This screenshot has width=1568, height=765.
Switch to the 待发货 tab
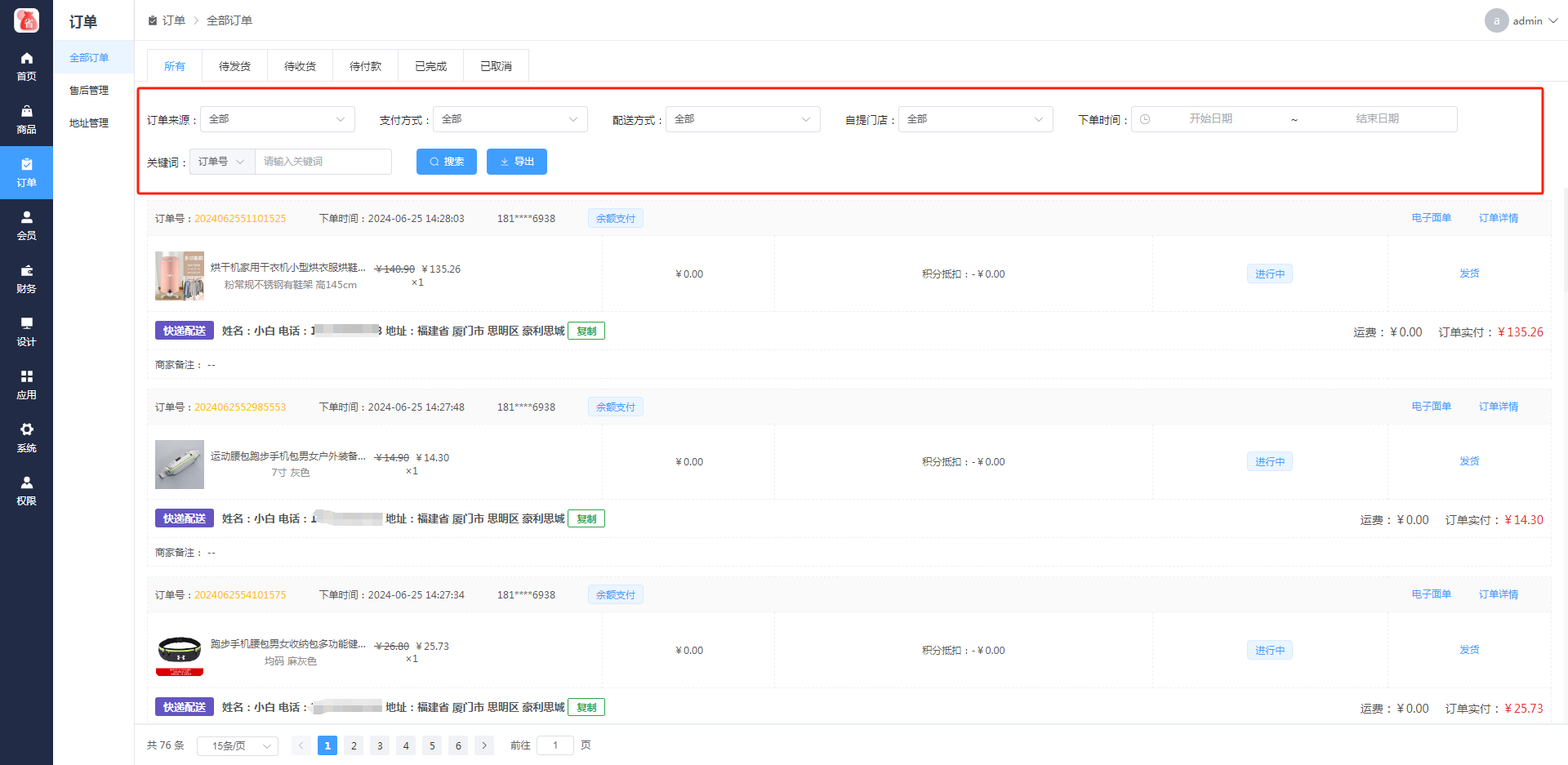234,66
